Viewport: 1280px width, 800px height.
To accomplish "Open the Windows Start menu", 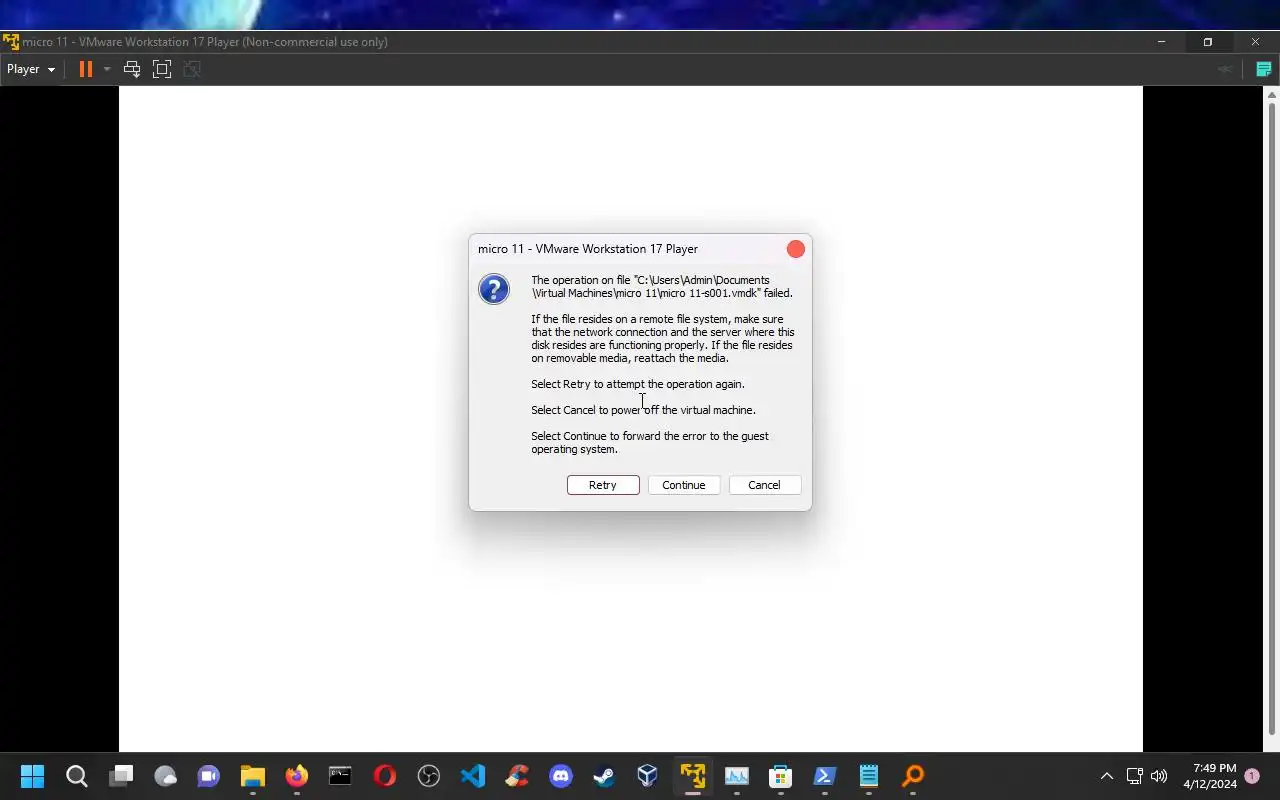I will click(32, 776).
